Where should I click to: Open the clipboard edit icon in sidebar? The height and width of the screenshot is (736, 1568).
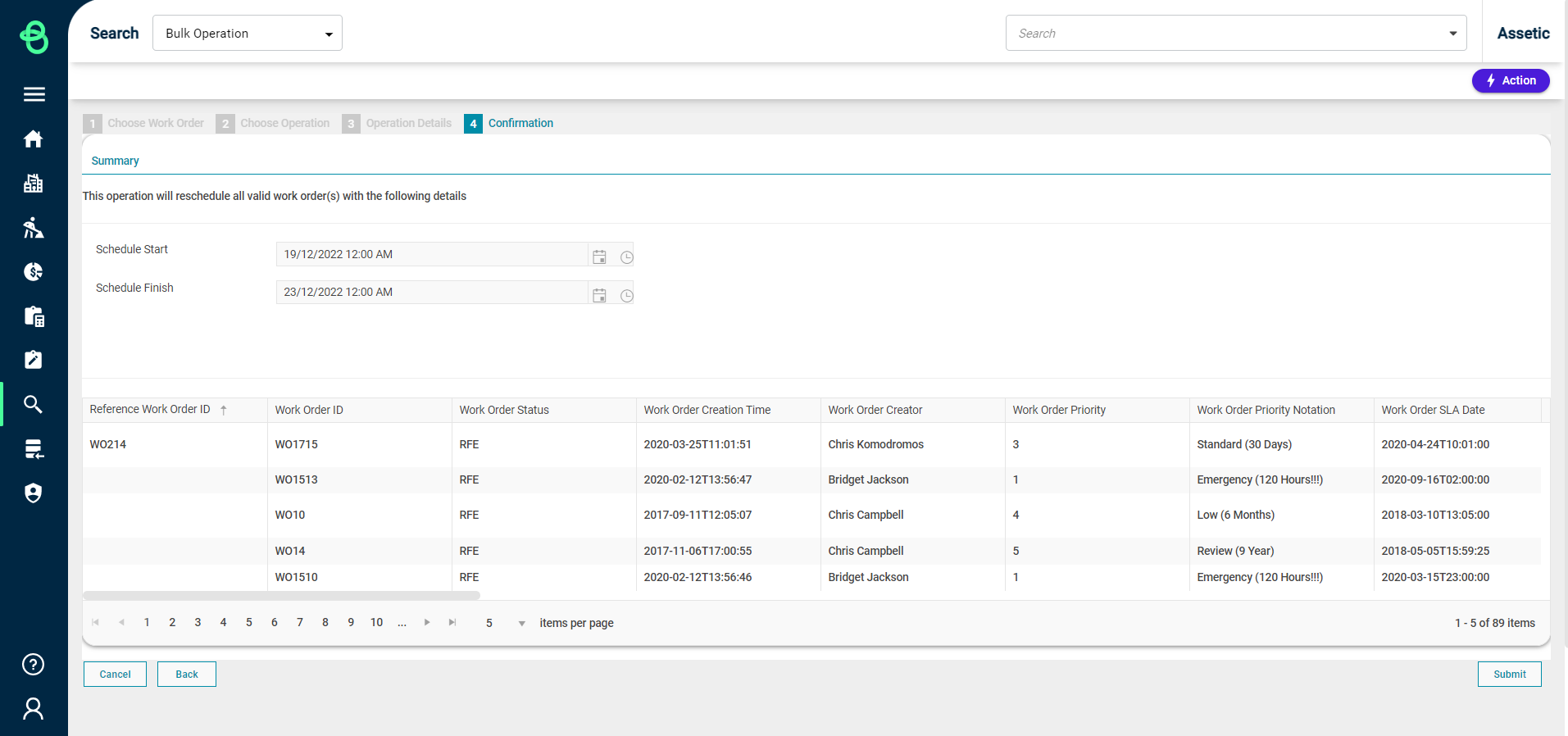click(34, 360)
